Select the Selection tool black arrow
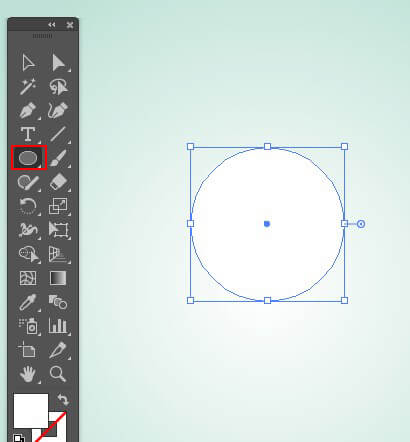The image size is (410, 442). pos(28,63)
